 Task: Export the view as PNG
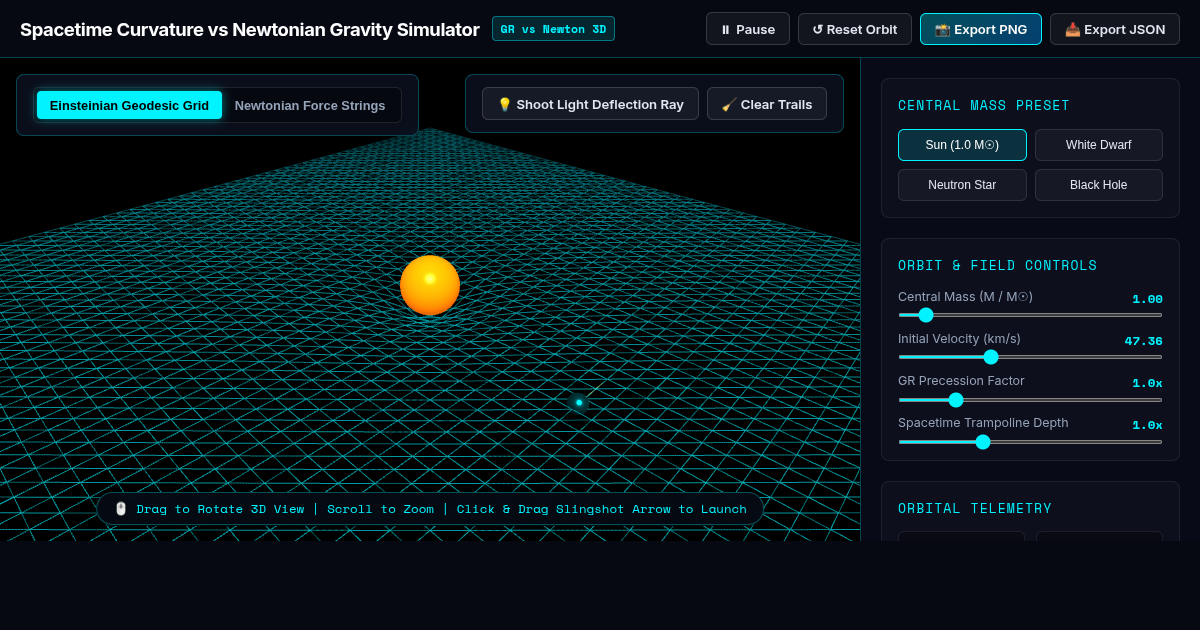click(x=980, y=29)
